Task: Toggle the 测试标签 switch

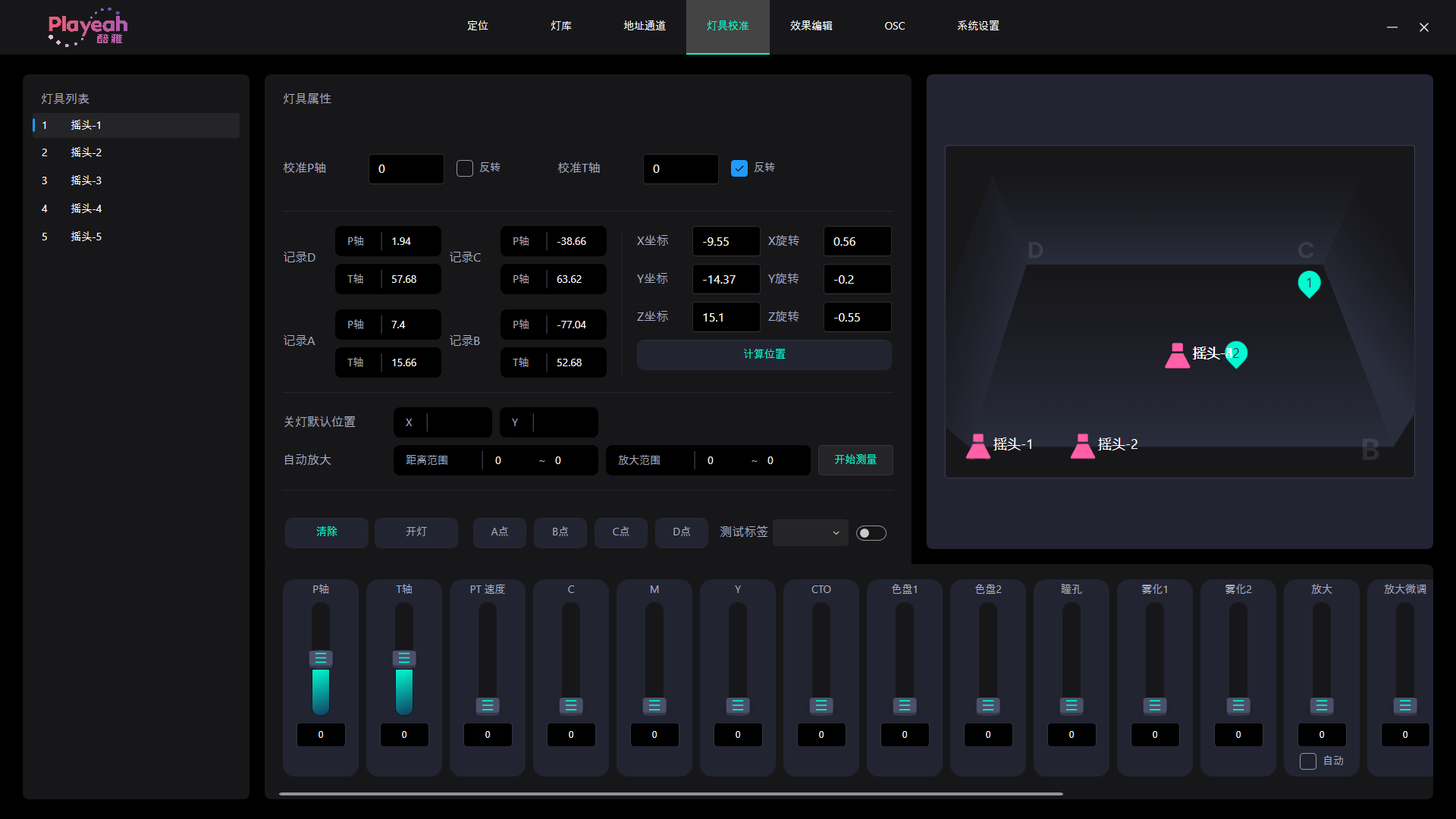Action: point(871,533)
